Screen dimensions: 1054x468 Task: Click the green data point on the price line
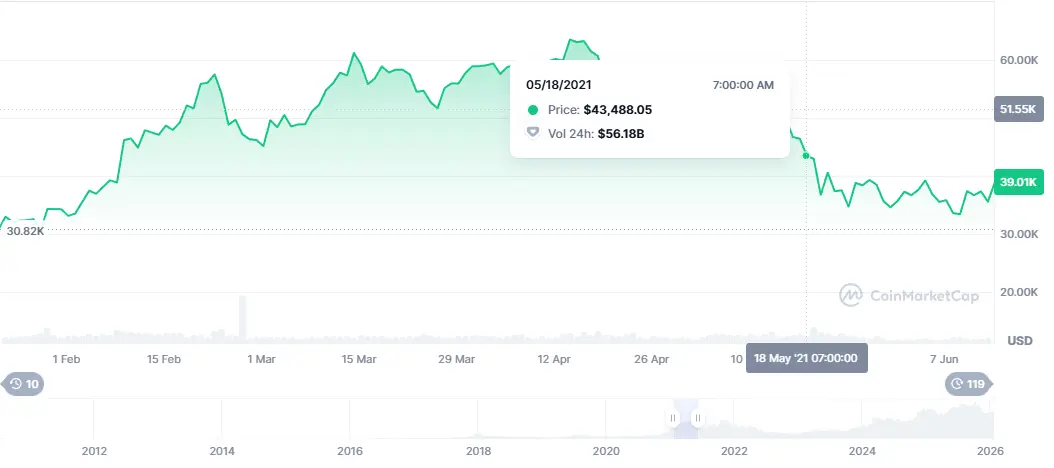(807, 155)
